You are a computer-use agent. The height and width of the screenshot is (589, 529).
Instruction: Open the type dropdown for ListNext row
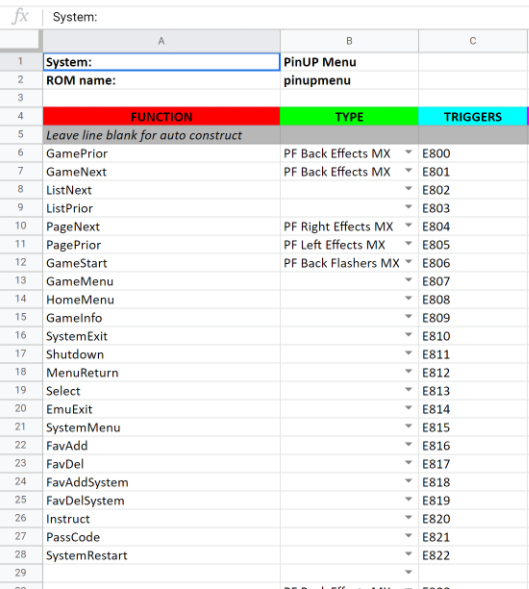408,189
